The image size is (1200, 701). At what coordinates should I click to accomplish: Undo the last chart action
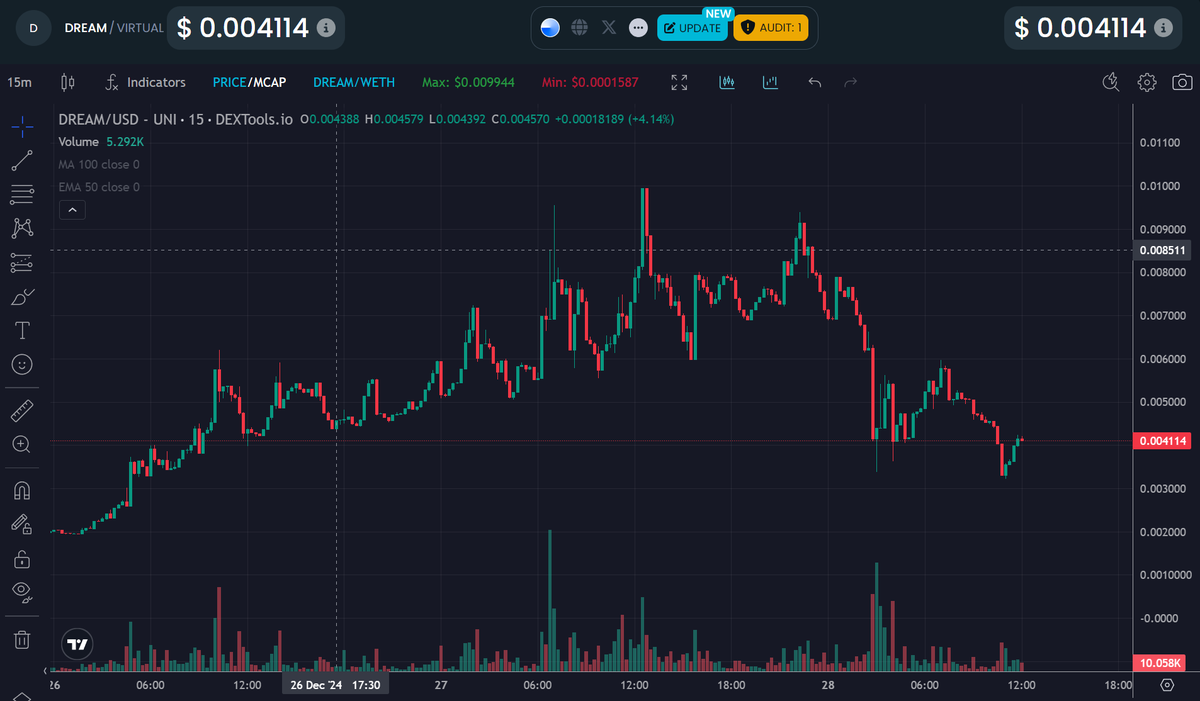coord(815,82)
